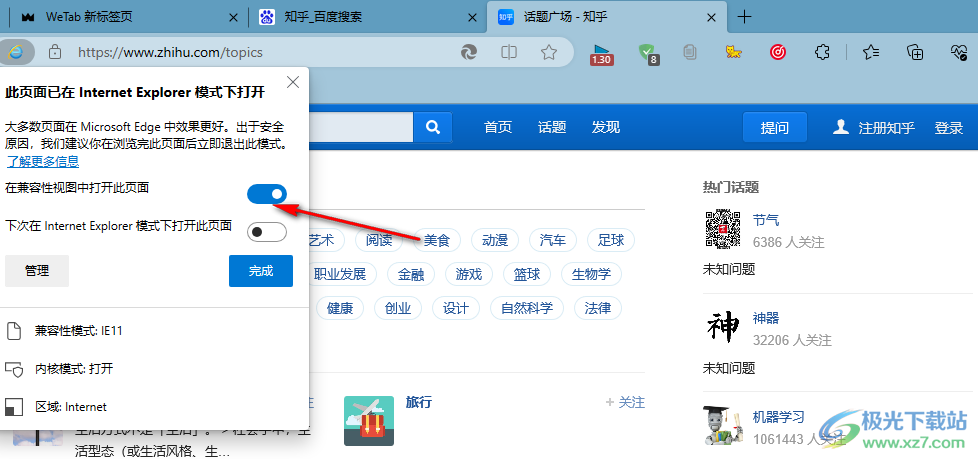The width and height of the screenshot is (978, 459).
Task: Open split screen view icon
Action: click(x=509, y=52)
